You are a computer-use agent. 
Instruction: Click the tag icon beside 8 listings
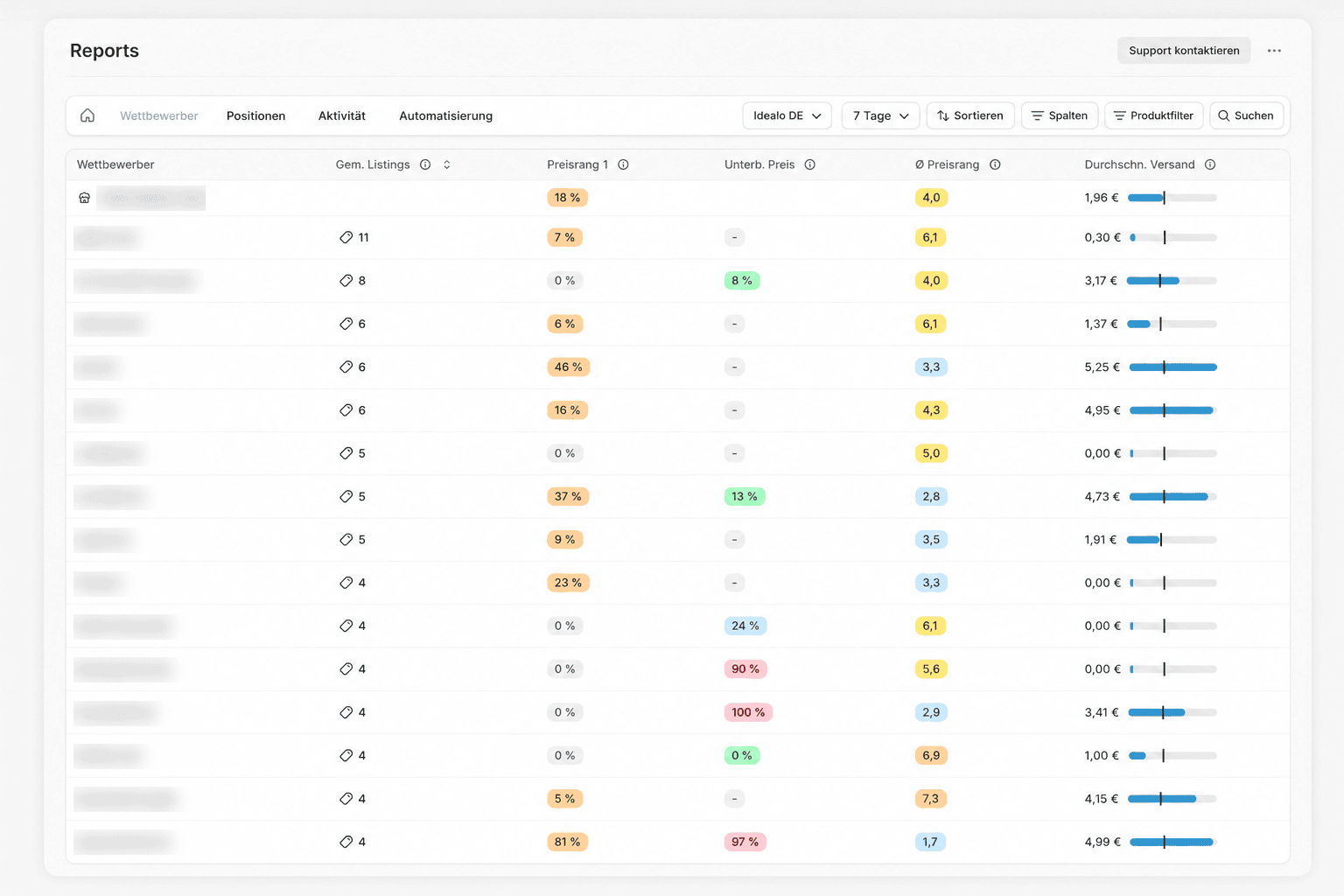tap(346, 281)
